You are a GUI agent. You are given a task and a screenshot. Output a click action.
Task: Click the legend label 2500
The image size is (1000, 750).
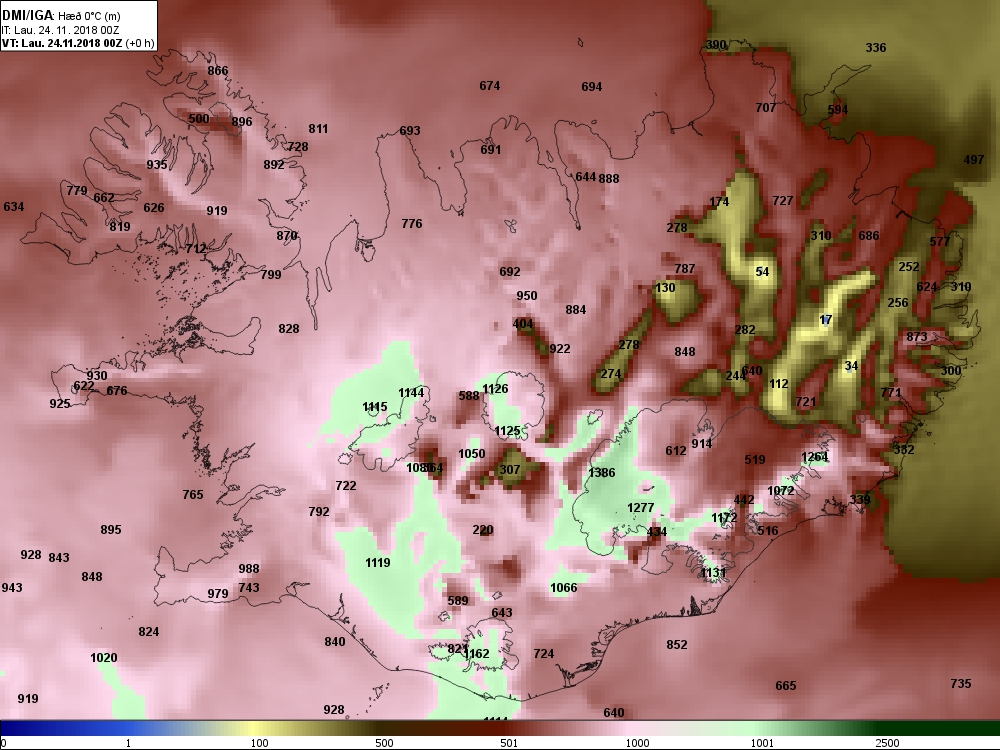coord(888,743)
